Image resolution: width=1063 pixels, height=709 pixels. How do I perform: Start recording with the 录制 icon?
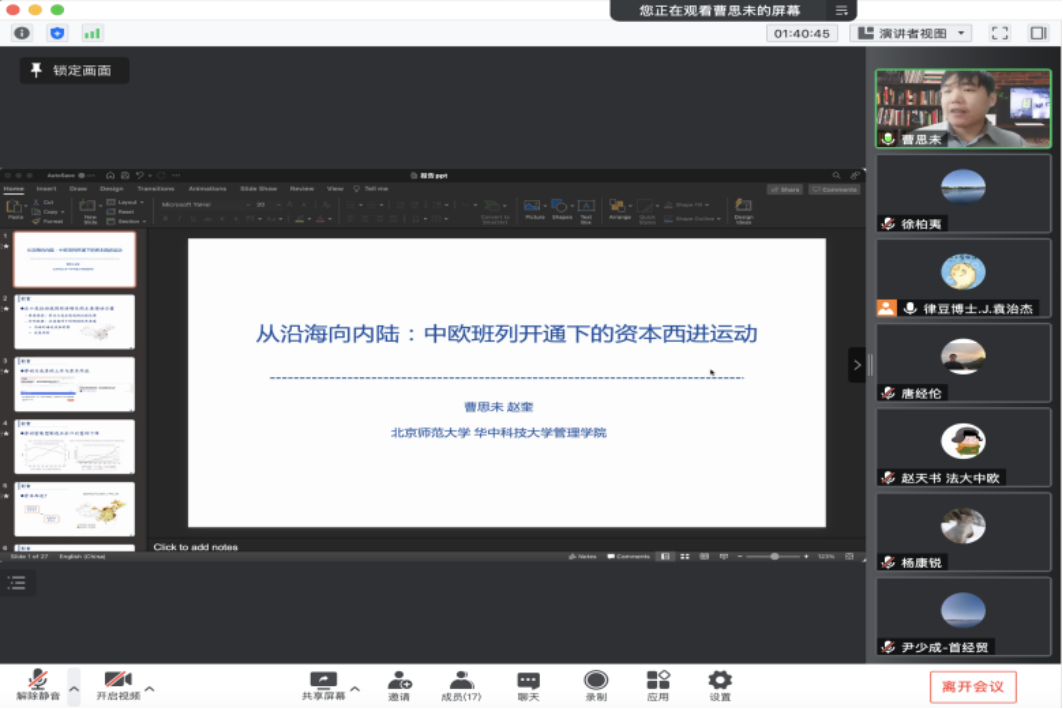click(596, 685)
